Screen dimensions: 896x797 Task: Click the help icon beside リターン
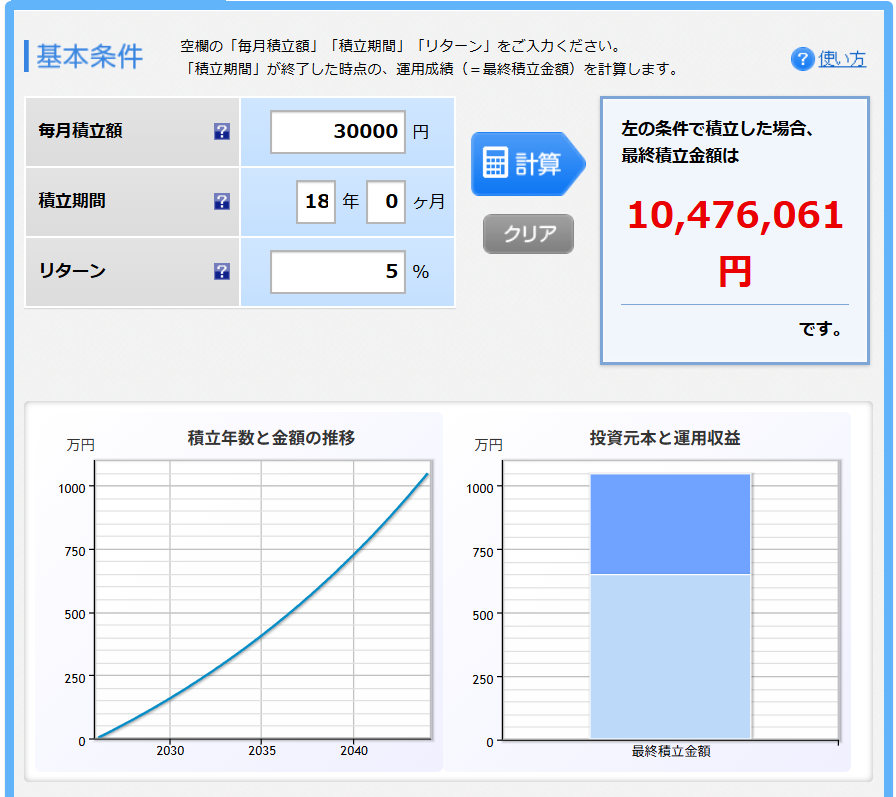[x=222, y=272]
